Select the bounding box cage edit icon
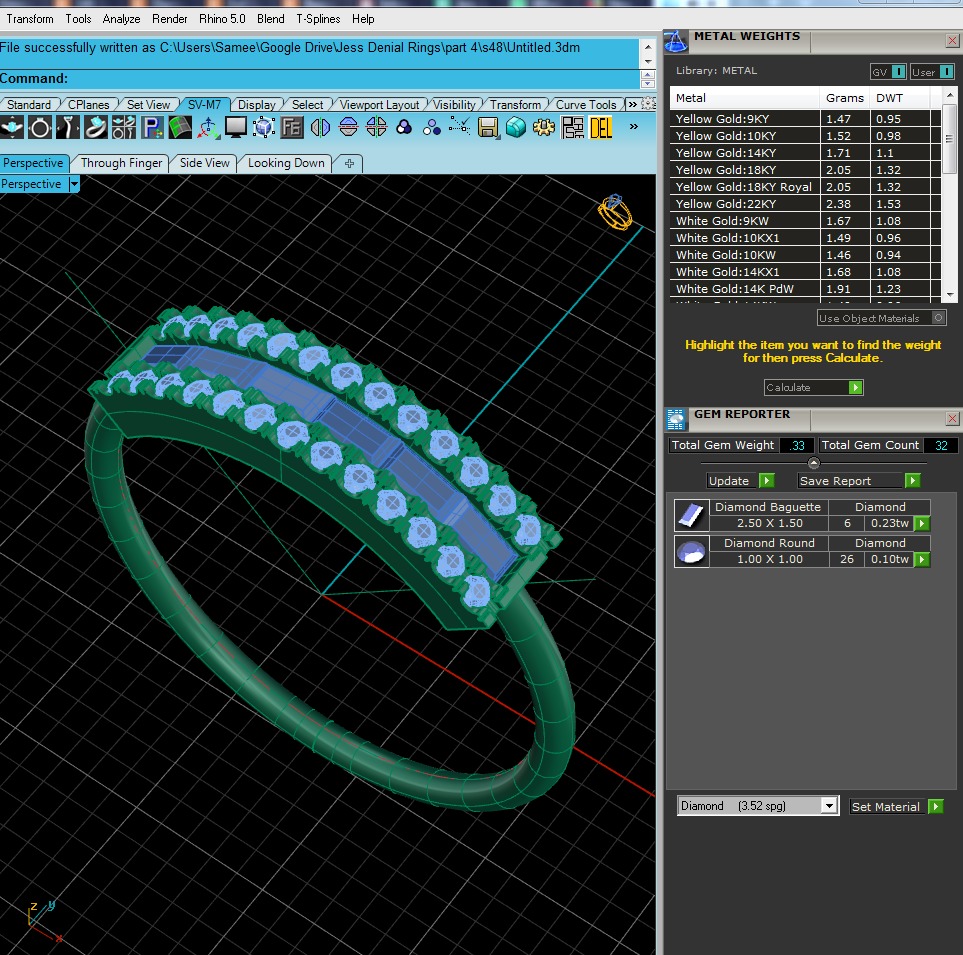 (x=264, y=127)
